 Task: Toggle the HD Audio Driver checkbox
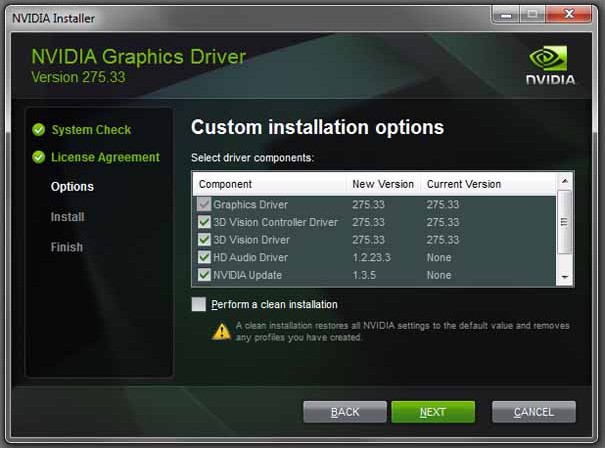[204, 257]
